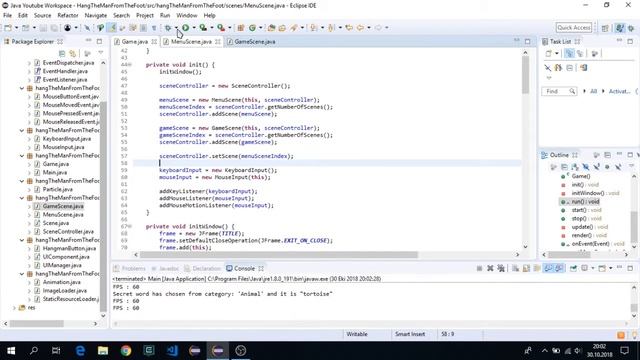The height and width of the screenshot is (360, 640).
Task: Toggle Scheduled presentation in Task List
Action: (580, 53)
